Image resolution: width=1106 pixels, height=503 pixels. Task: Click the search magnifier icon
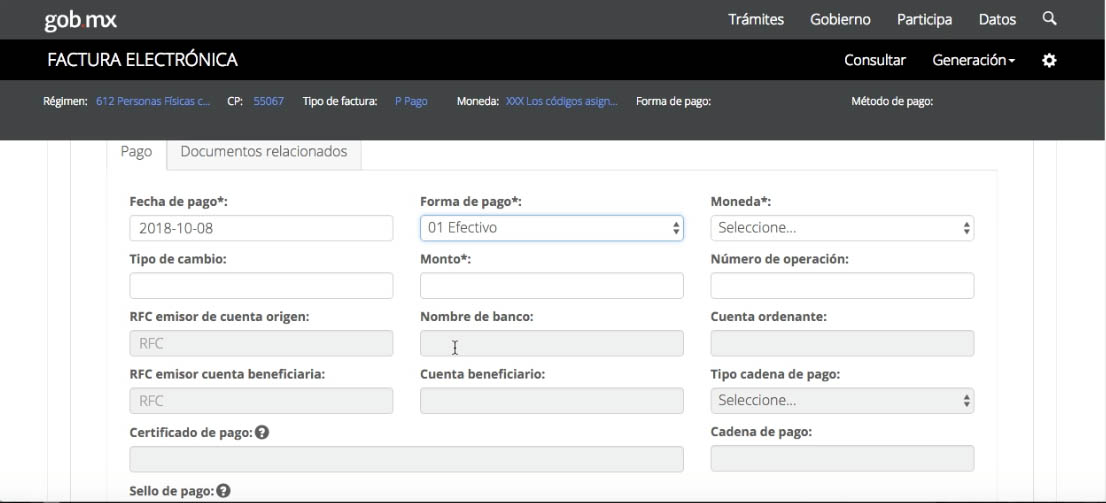(1050, 19)
